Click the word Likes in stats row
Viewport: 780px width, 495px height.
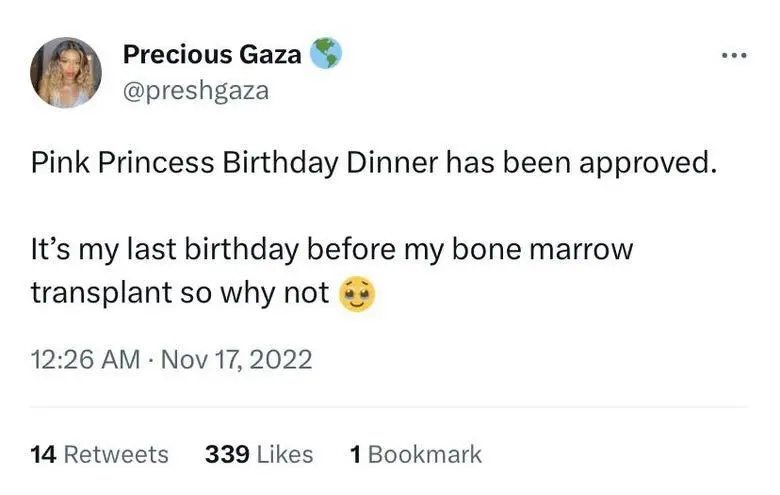click(x=285, y=454)
